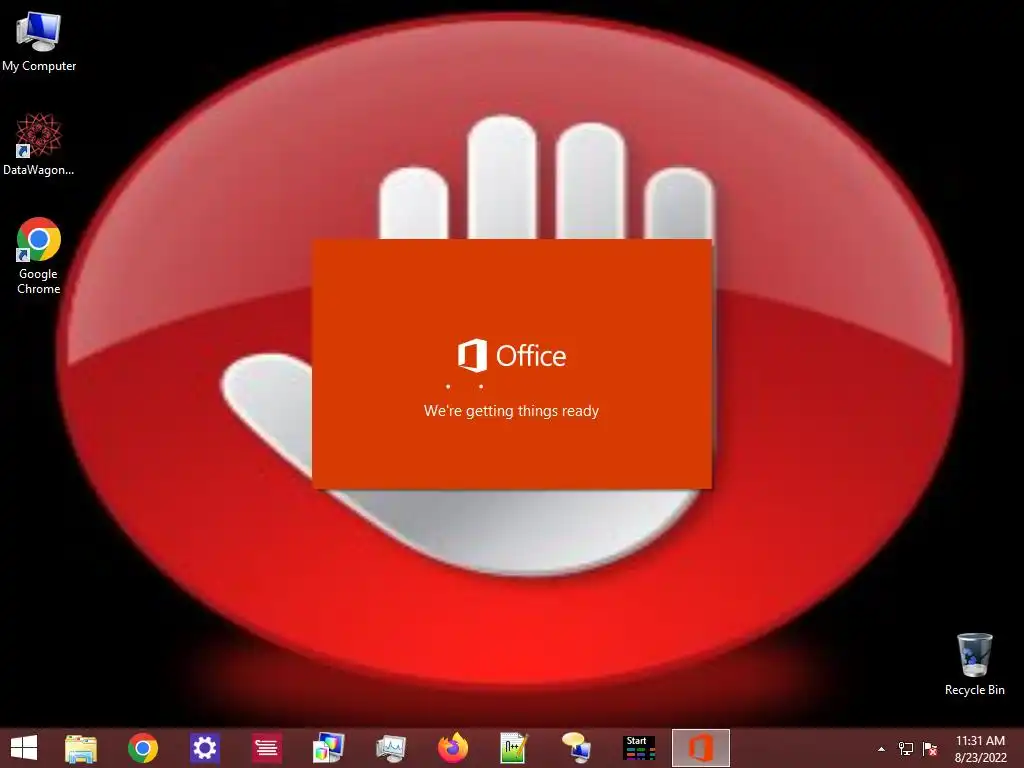Click the Office logo on splash screen
This screenshot has height=768, width=1024.
point(512,355)
